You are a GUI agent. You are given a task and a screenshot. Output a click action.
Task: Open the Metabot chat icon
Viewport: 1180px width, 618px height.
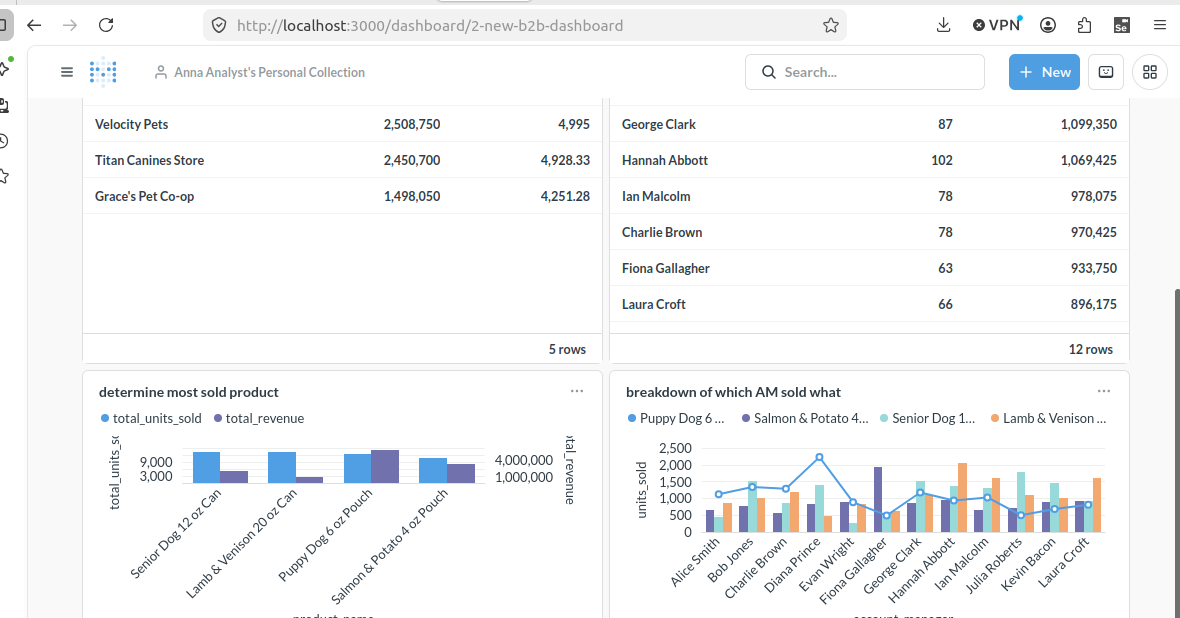[1105, 72]
